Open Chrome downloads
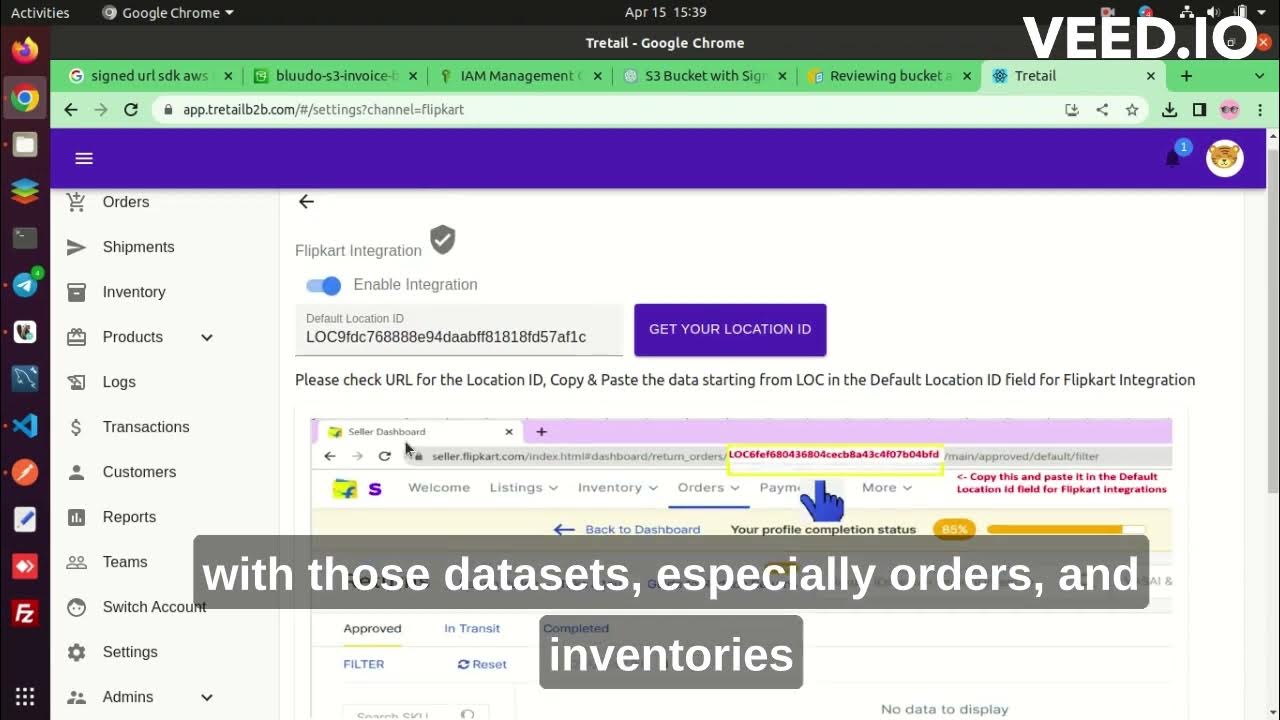 (1169, 110)
